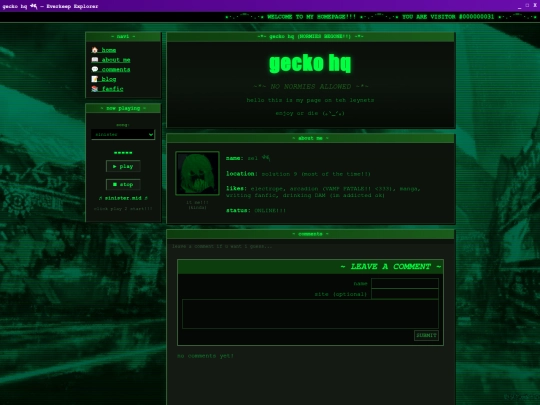
Task: Focus the name input field
Action: [x=405, y=283]
